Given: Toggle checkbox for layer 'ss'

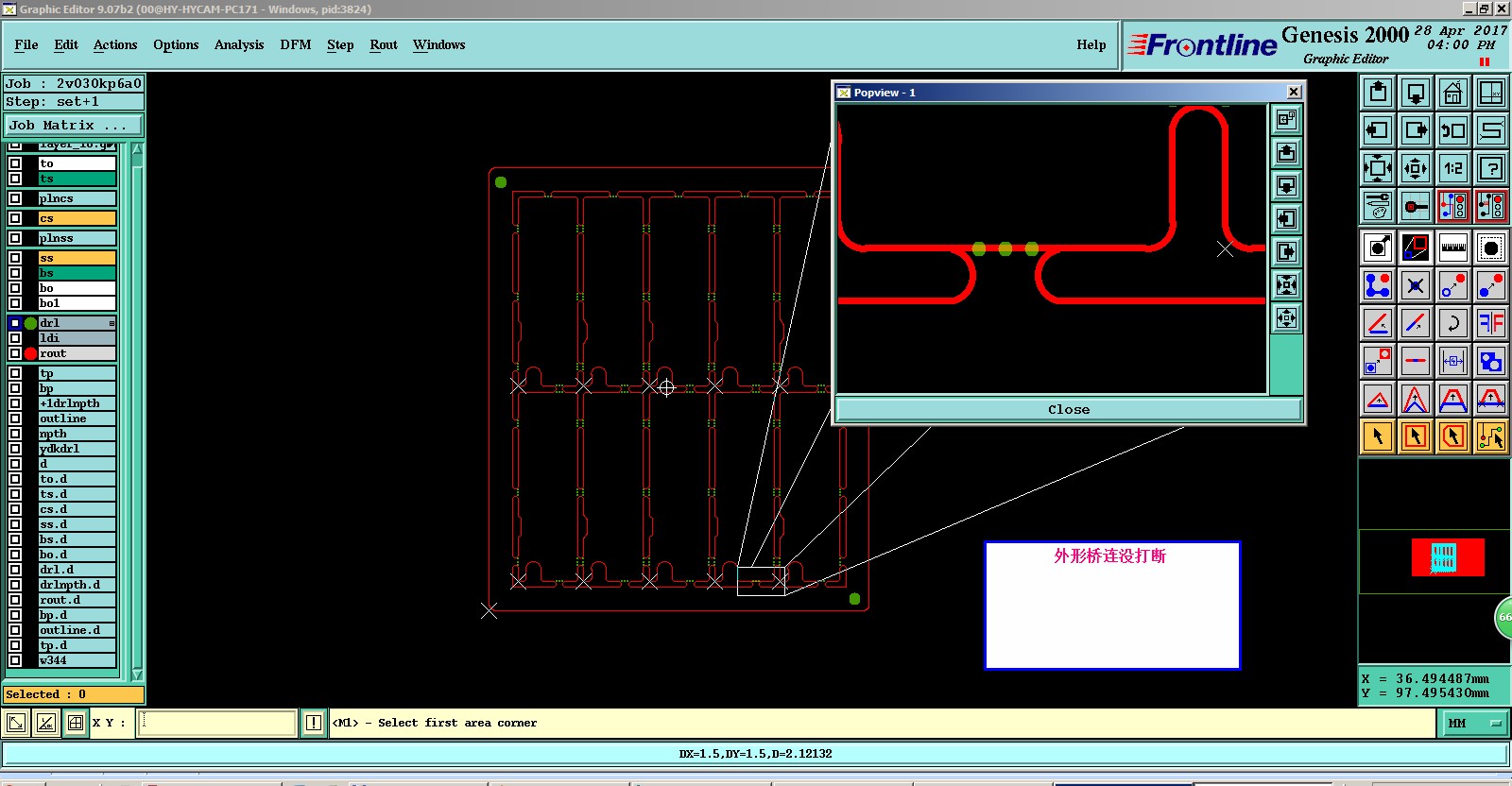Looking at the screenshot, I should [x=15, y=258].
